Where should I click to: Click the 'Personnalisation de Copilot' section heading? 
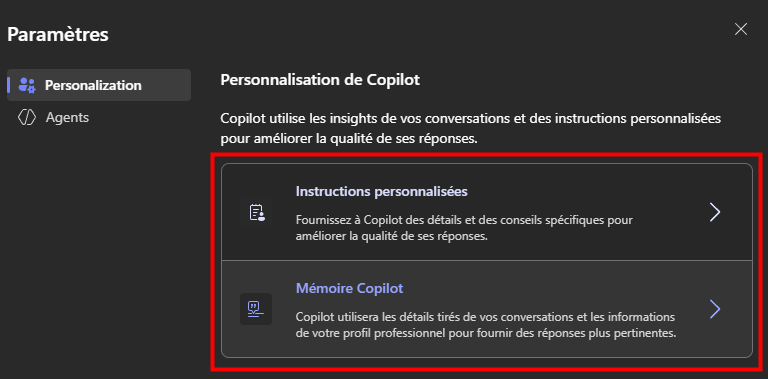pyautogui.click(x=320, y=80)
